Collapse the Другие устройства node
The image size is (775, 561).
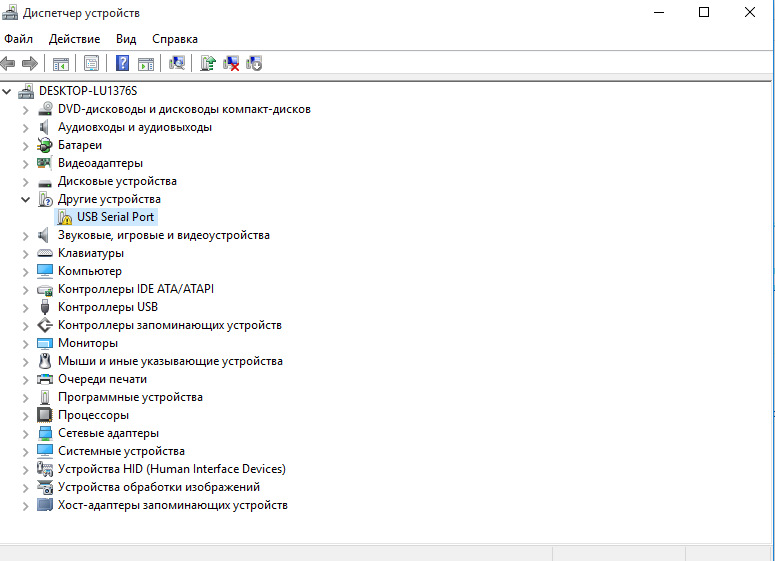click(x=26, y=199)
